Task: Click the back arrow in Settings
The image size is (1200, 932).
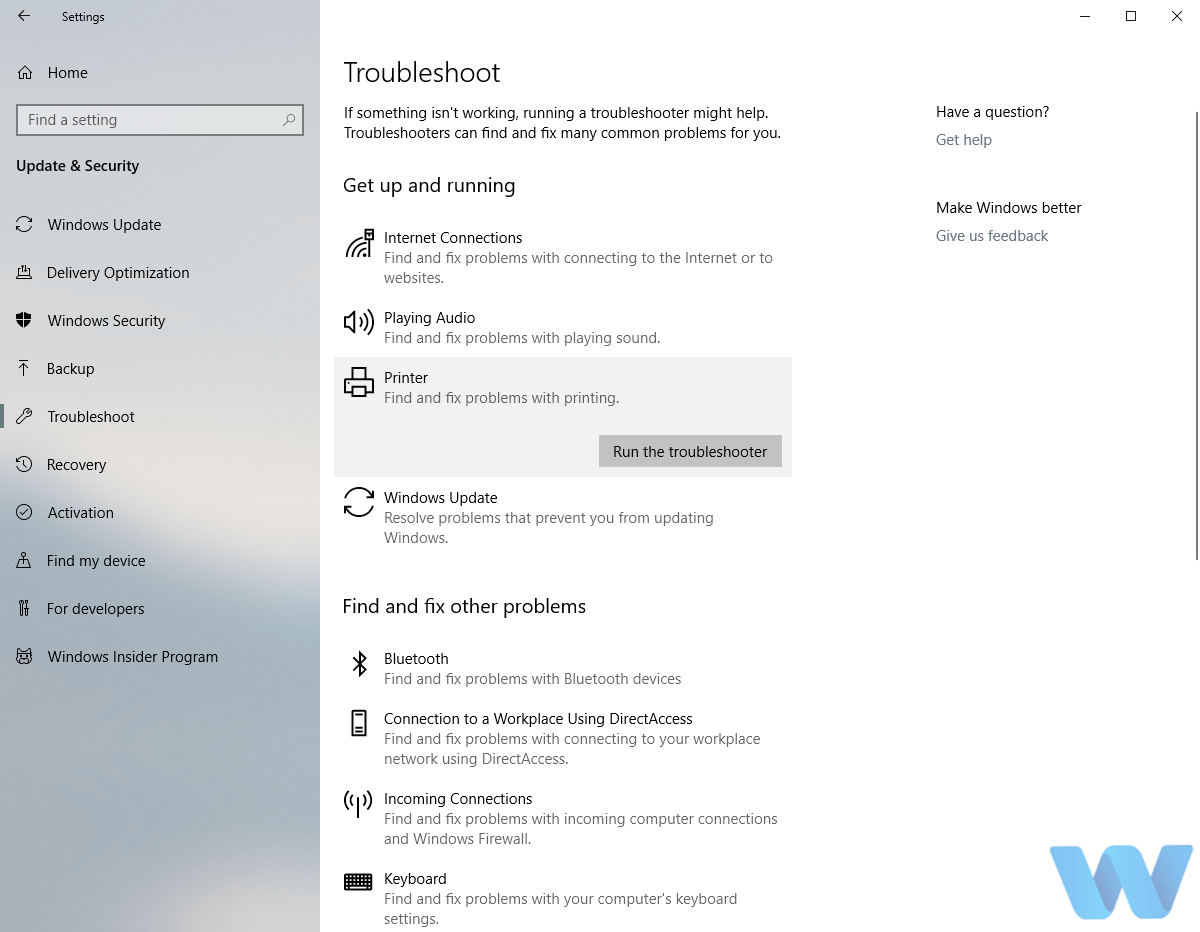Action: click(24, 16)
